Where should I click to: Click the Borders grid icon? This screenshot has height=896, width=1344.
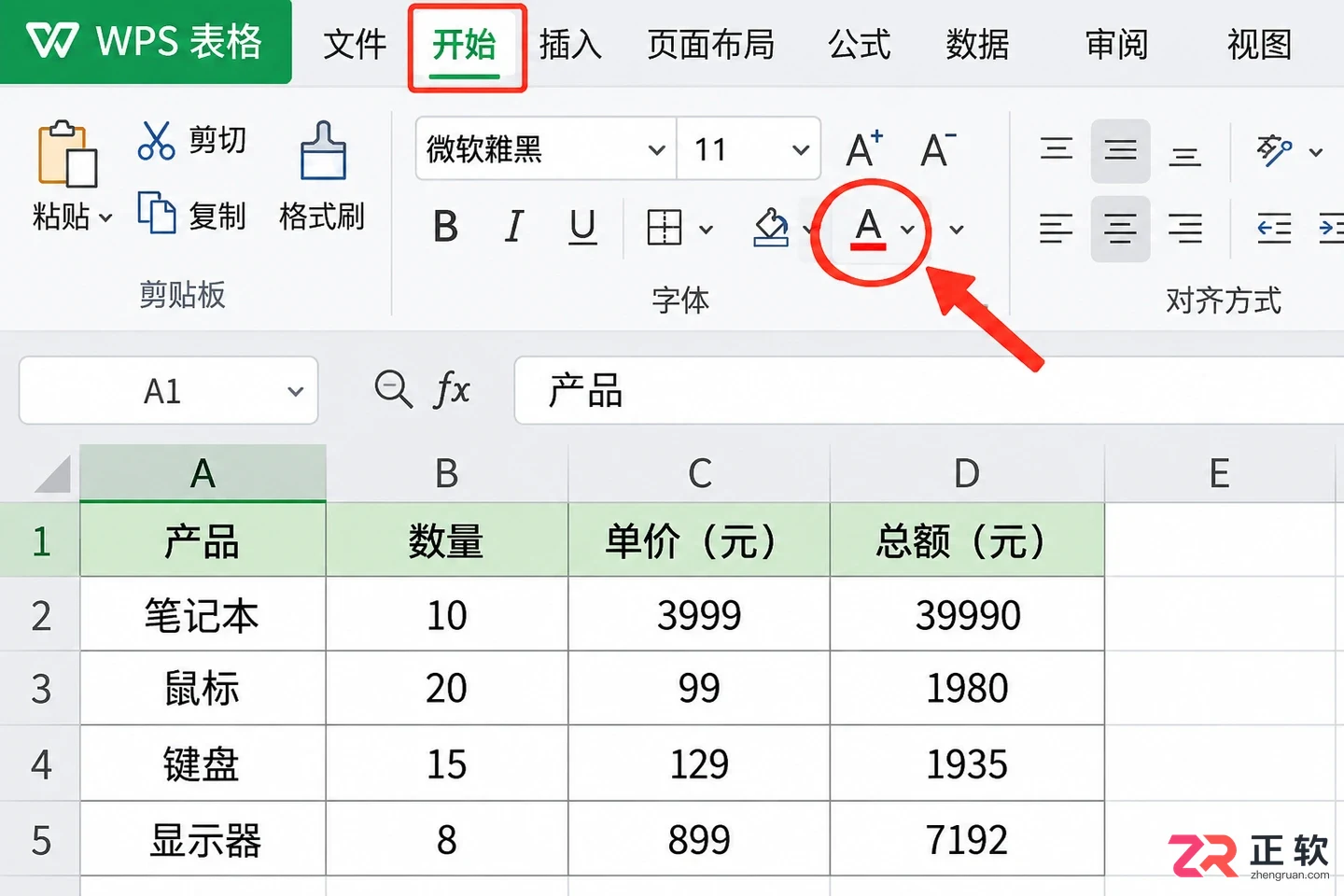pyautogui.click(x=665, y=228)
